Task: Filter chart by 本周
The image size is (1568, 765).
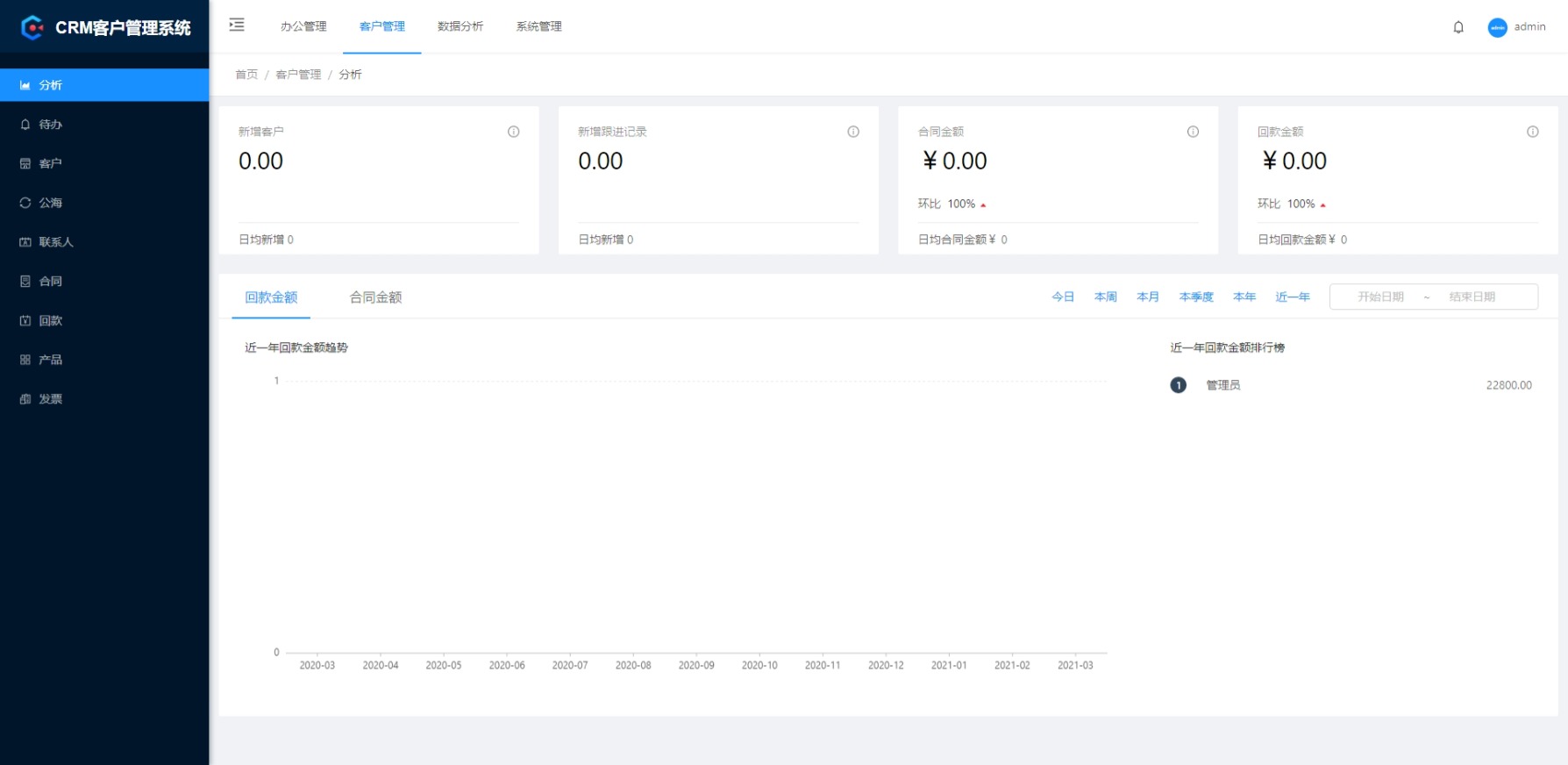Action: 1106,297
